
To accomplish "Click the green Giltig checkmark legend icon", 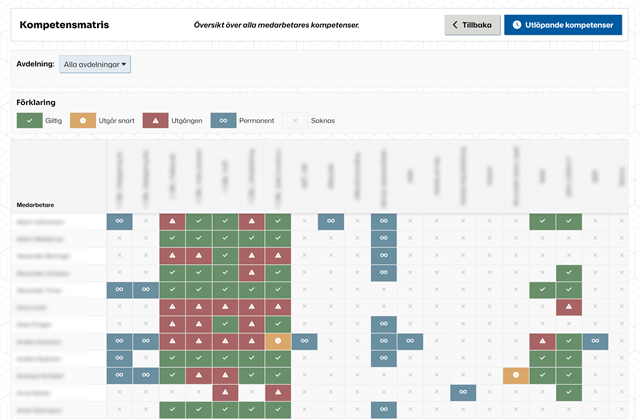I will [29, 120].
